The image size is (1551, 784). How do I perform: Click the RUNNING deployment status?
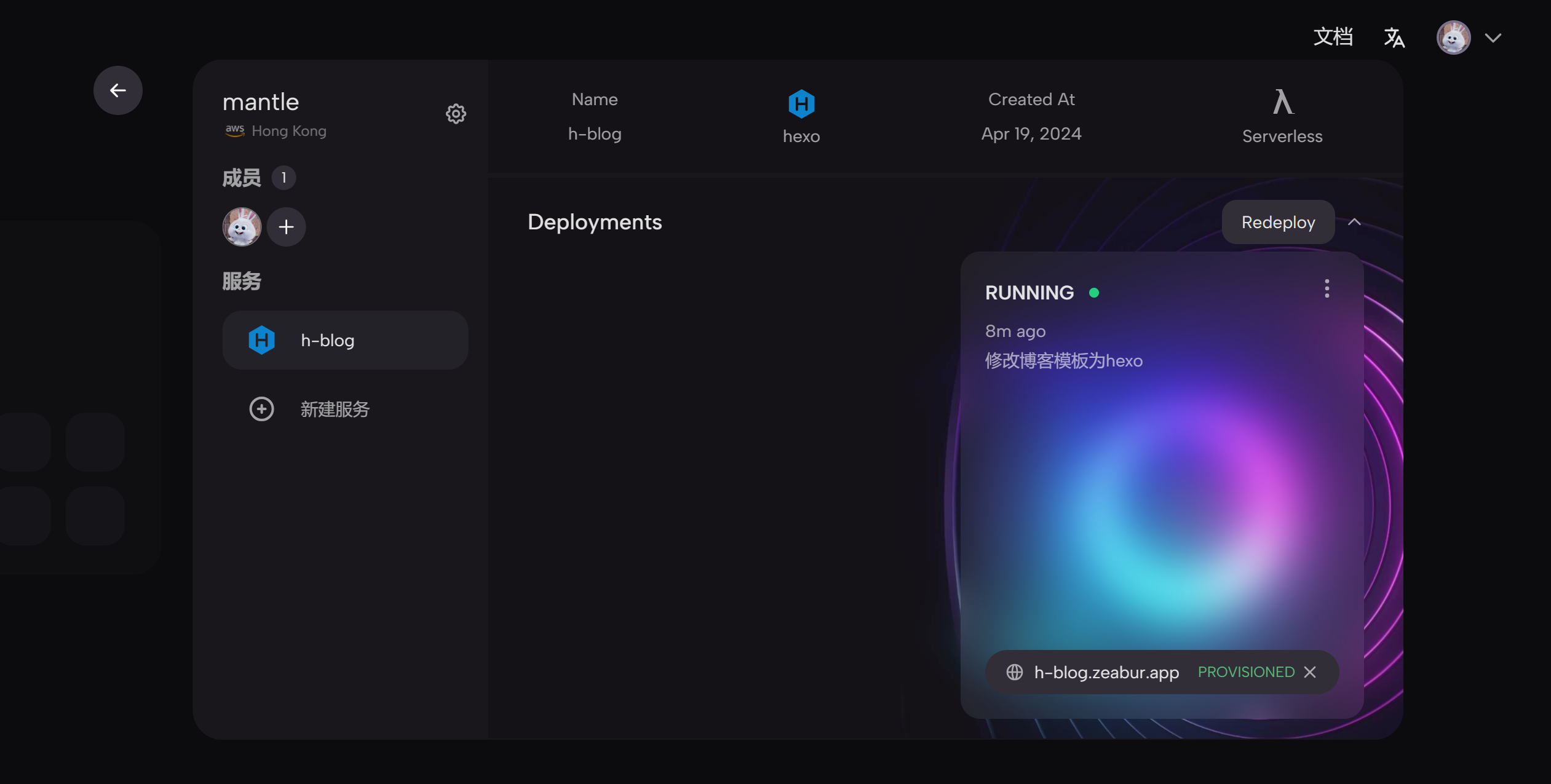[1029, 293]
